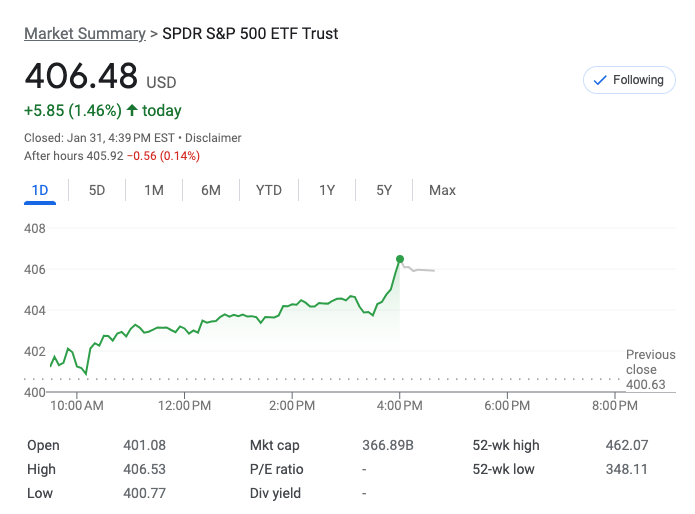695x514 pixels.
Task: Toggle the Following button
Action: [x=629, y=80]
